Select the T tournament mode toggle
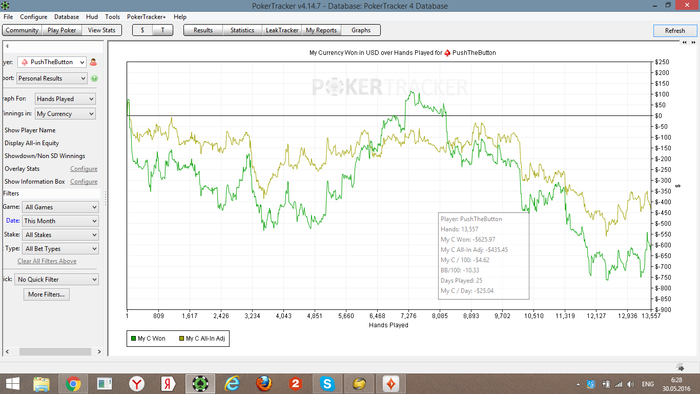The width and height of the screenshot is (700, 394). (x=162, y=30)
